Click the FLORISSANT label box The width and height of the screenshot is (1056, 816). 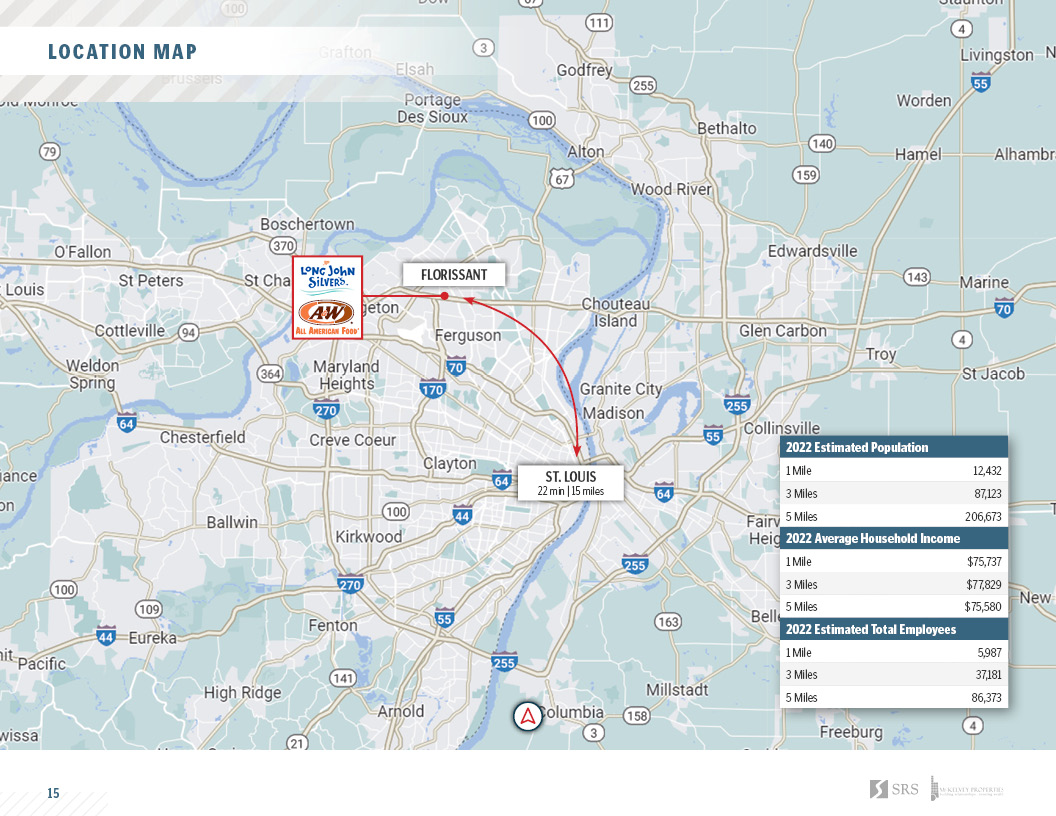454,275
